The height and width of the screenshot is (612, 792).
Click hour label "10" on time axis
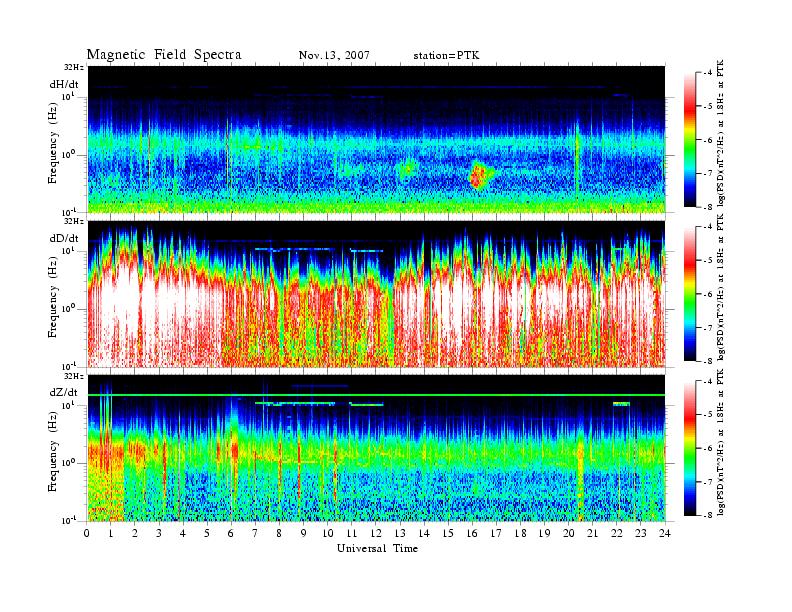[x=328, y=533]
